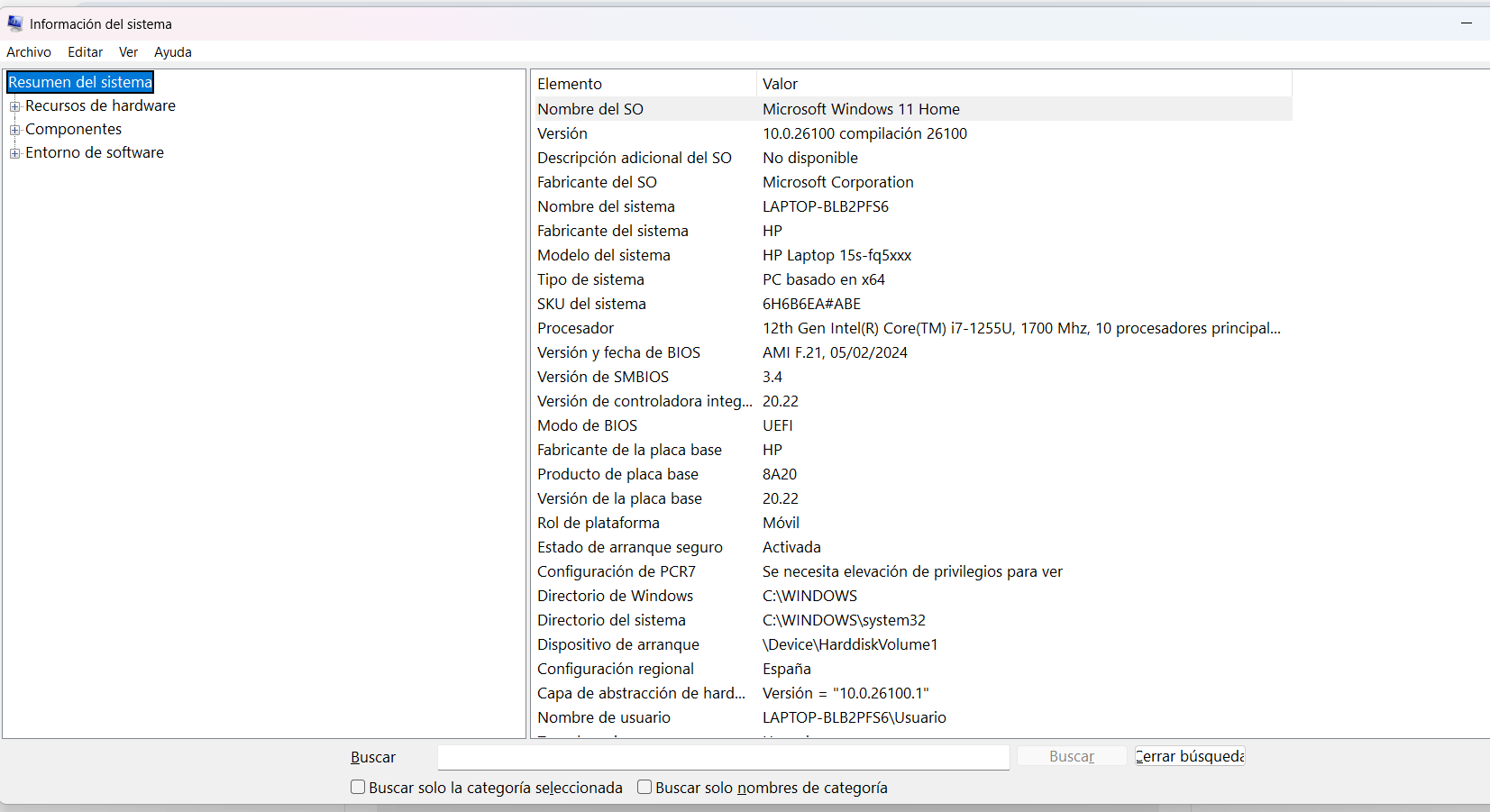Click the disabled Buscar button

pos(1072,756)
